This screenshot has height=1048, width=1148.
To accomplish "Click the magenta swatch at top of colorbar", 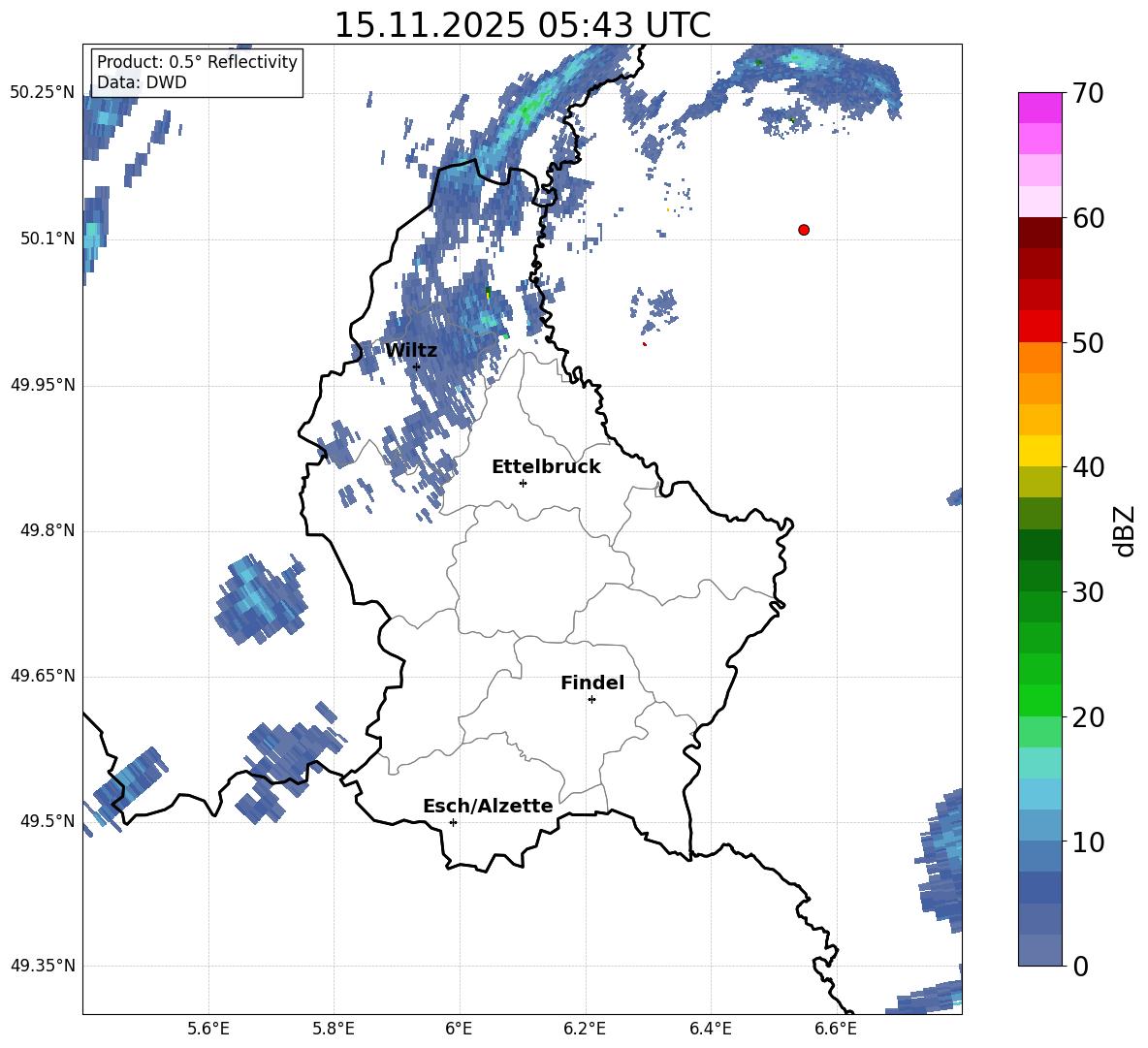I will coord(1040,108).
